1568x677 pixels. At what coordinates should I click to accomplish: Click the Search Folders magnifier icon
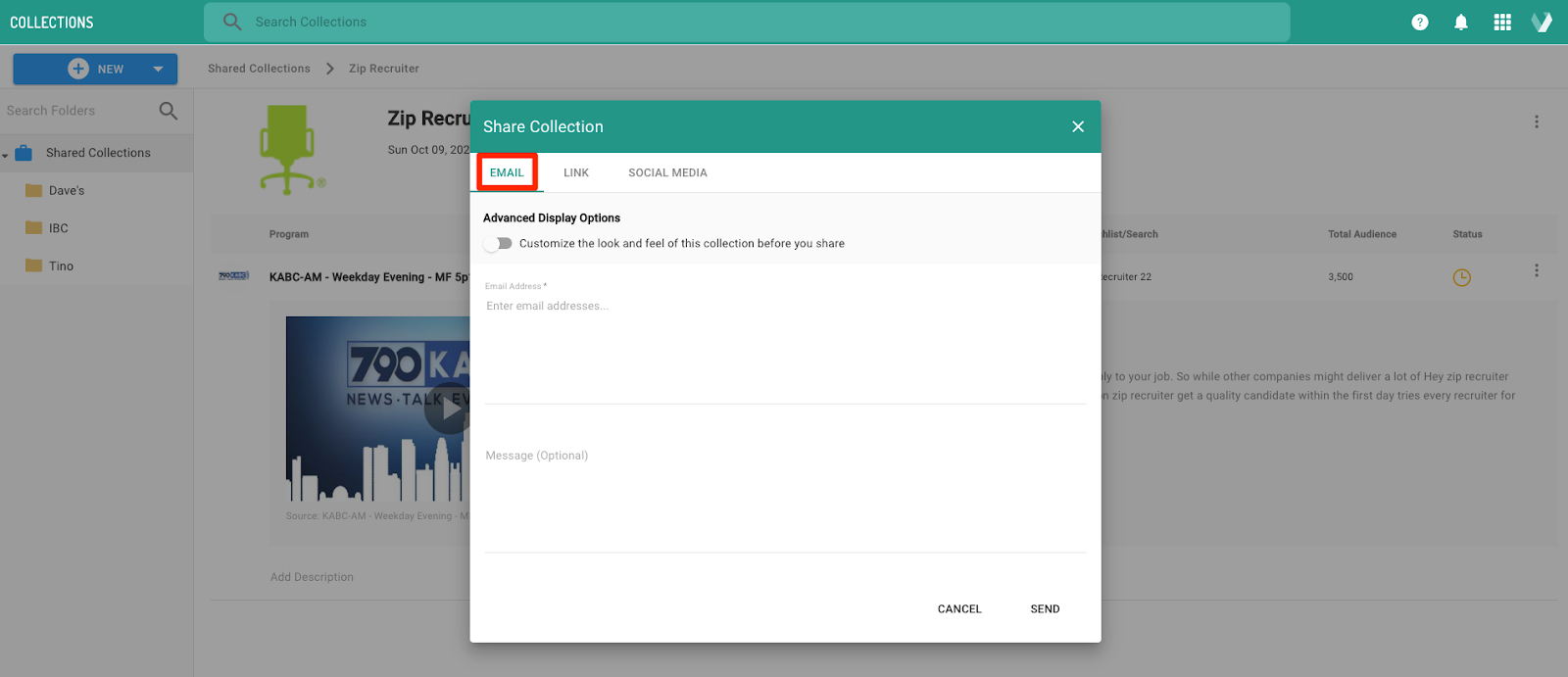pos(169,111)
